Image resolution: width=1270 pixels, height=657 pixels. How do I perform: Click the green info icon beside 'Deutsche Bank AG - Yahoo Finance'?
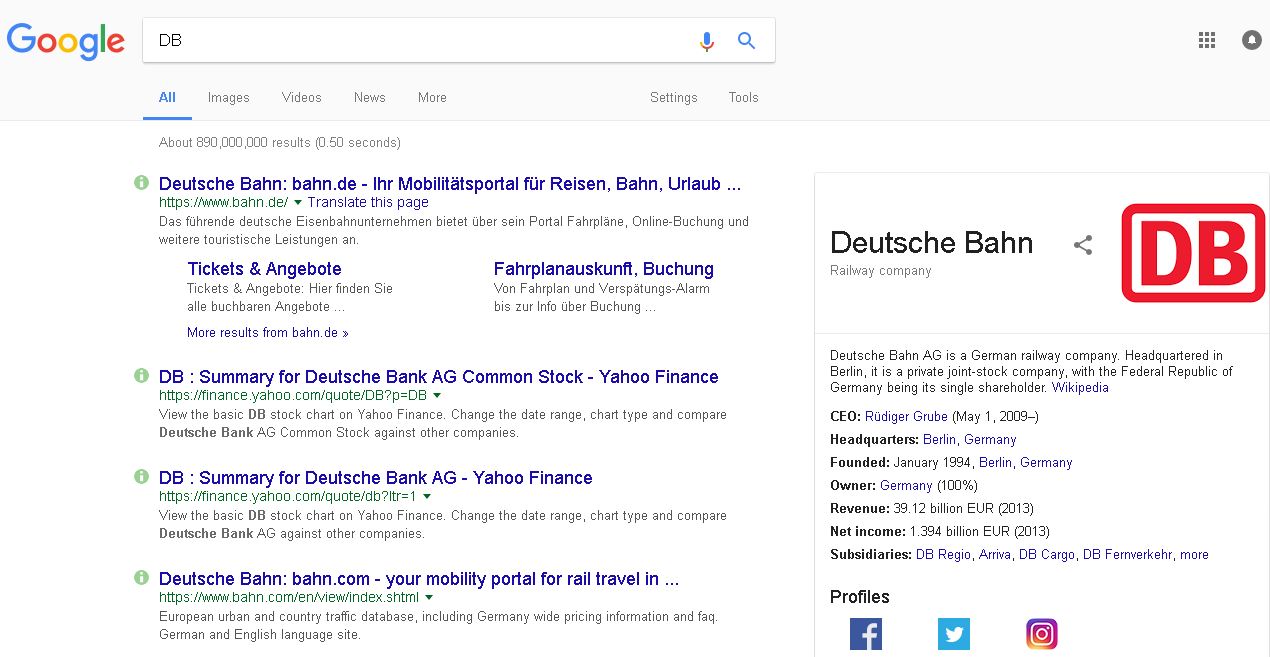pos(142,477)
